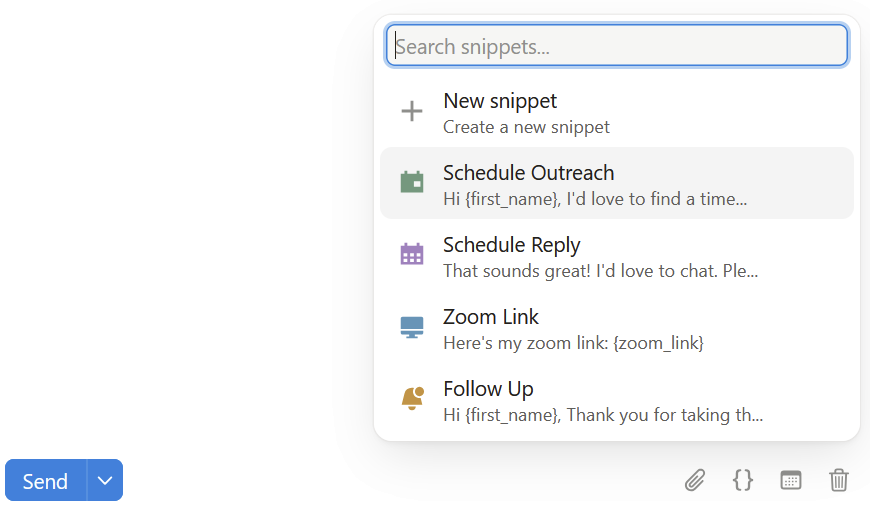The width and height of the screenshot is (870, 506).
Task: Choose the Schedule Outreach snippet title
Action: point(528,173)
